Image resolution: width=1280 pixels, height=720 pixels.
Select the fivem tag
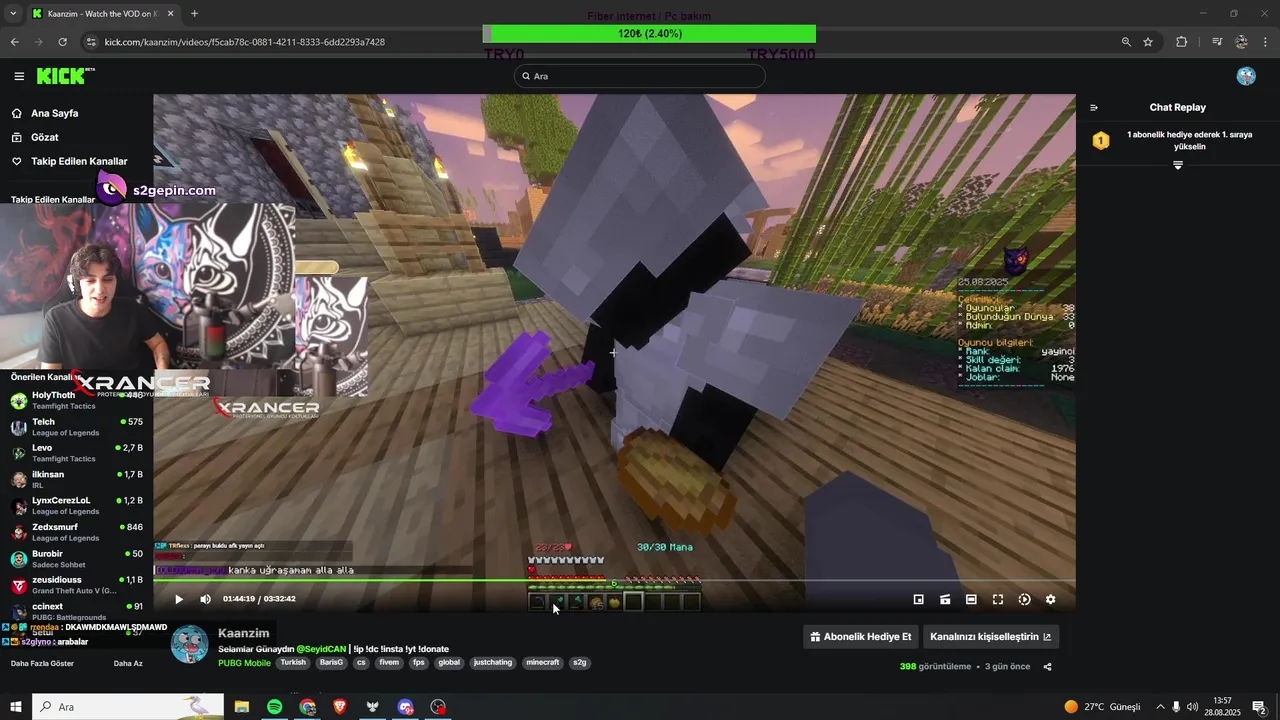389,662
